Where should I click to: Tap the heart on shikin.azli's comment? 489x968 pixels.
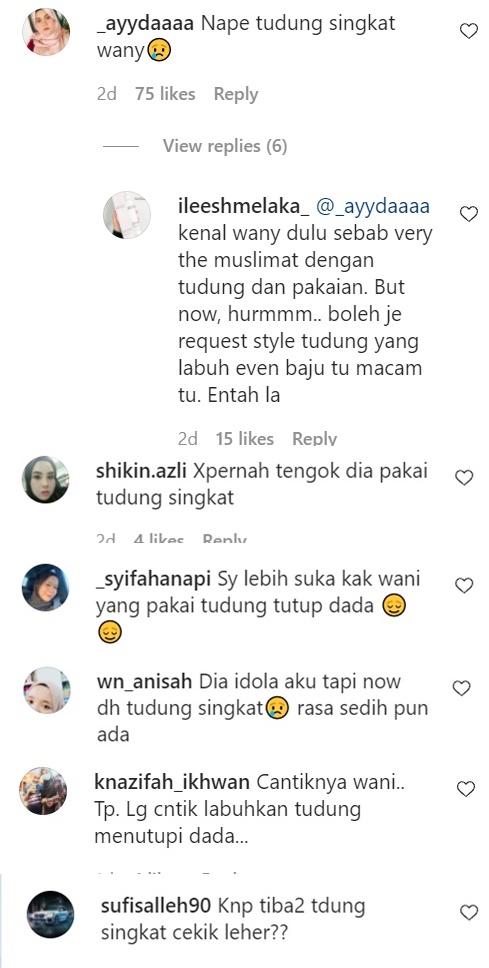tap(464, 477)
